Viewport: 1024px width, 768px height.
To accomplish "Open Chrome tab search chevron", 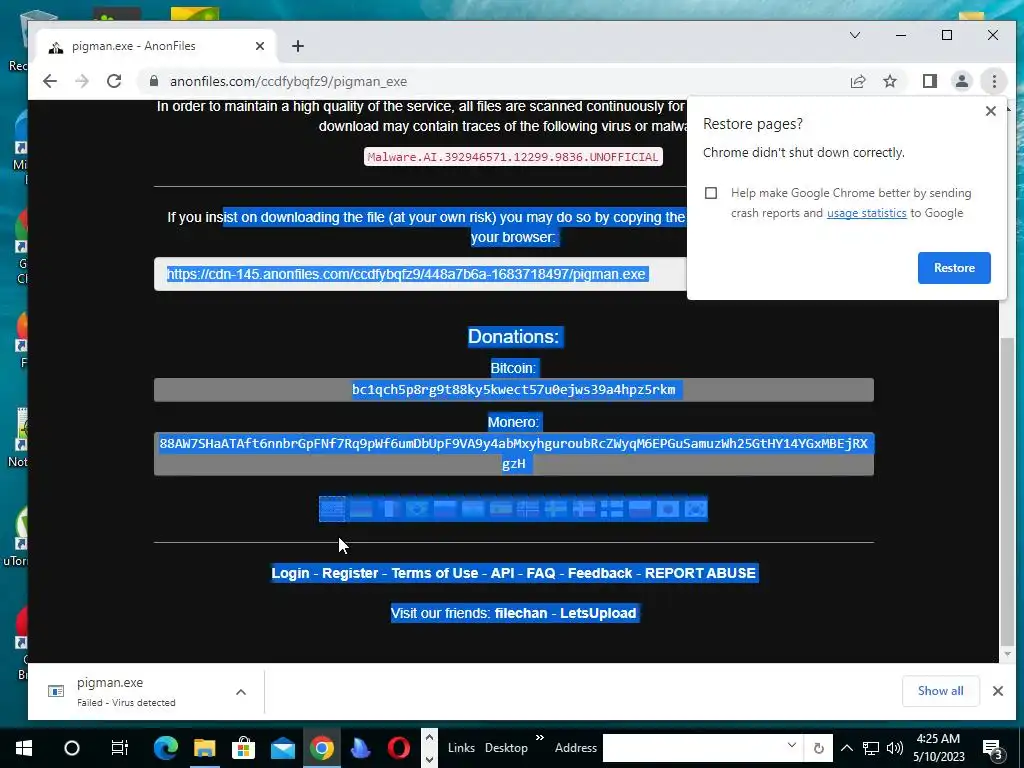I will coord(854,35).
